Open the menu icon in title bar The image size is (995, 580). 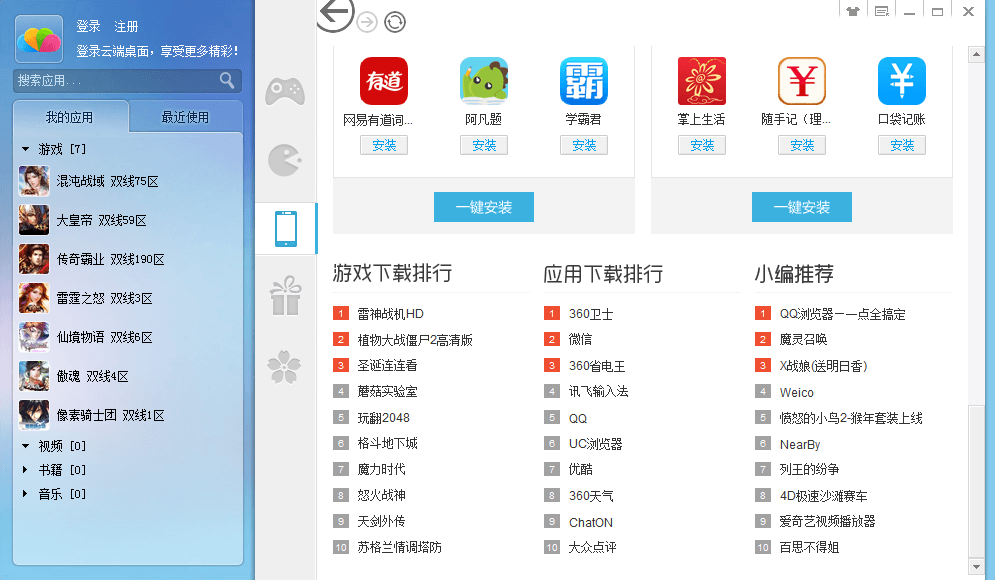881,11
